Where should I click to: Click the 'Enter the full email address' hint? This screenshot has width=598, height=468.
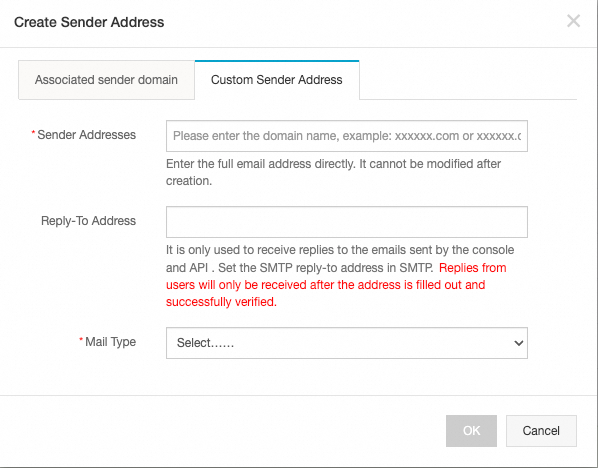pyautogui.click(x=333, y=172)
